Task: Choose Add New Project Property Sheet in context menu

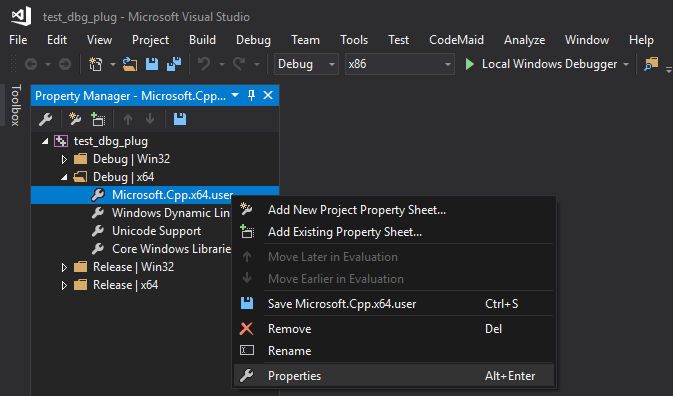Action: [394, 210]
